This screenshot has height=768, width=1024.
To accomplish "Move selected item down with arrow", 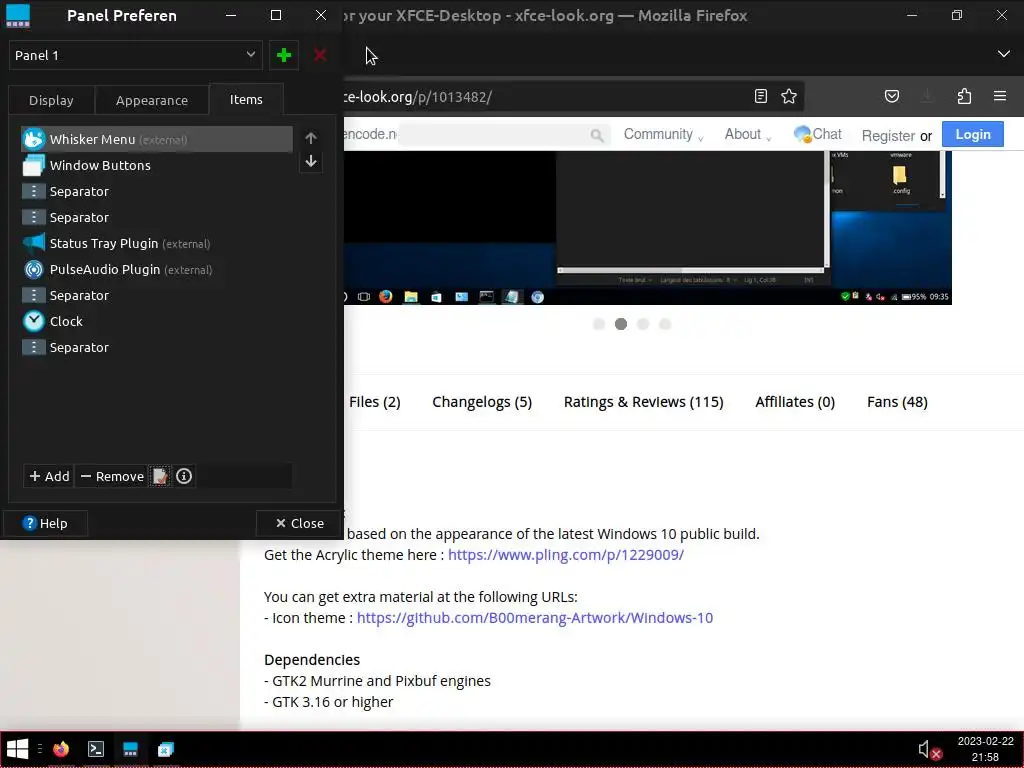I will (311, 161).
